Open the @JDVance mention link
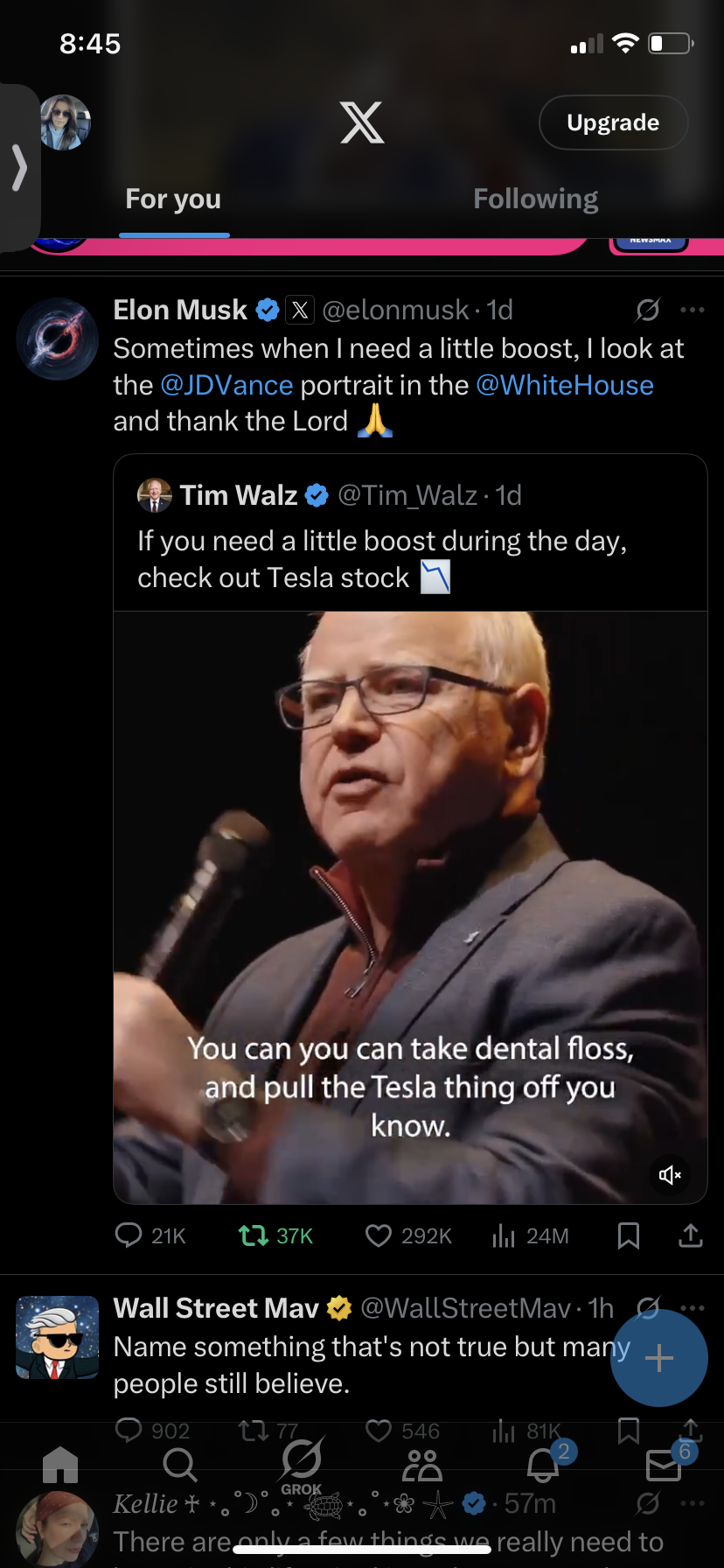 pos(226,385)
